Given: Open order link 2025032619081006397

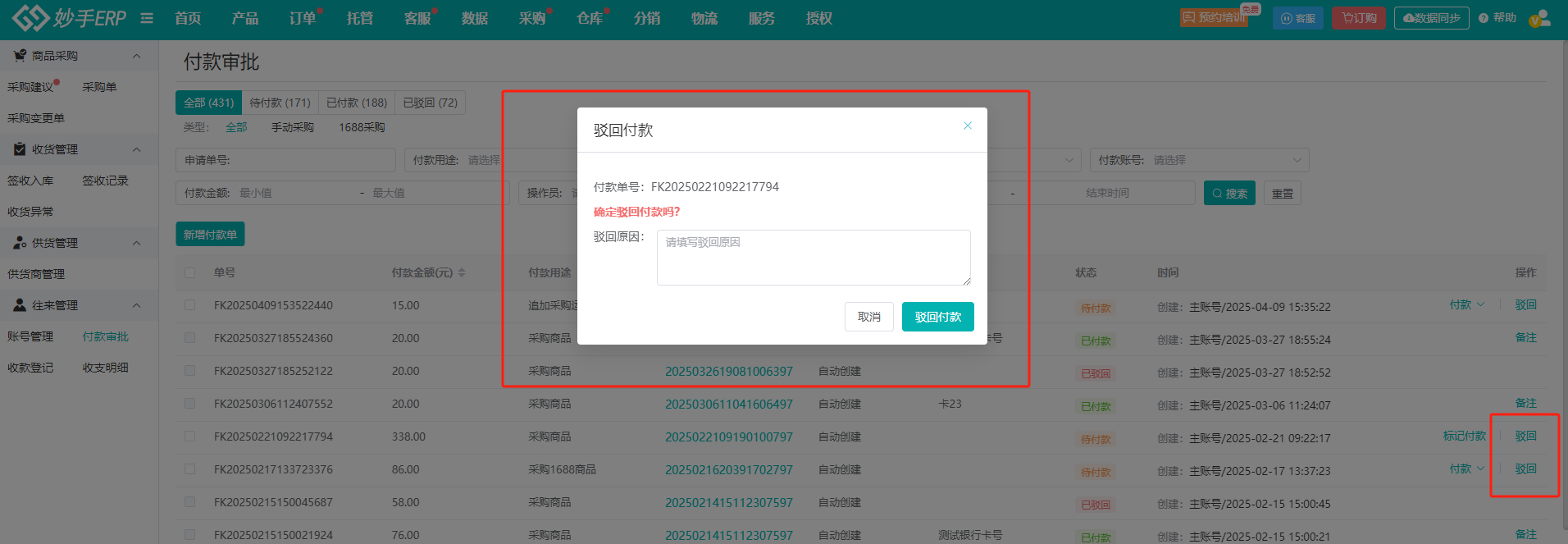Looking at the screenshot, I should 729,371.
